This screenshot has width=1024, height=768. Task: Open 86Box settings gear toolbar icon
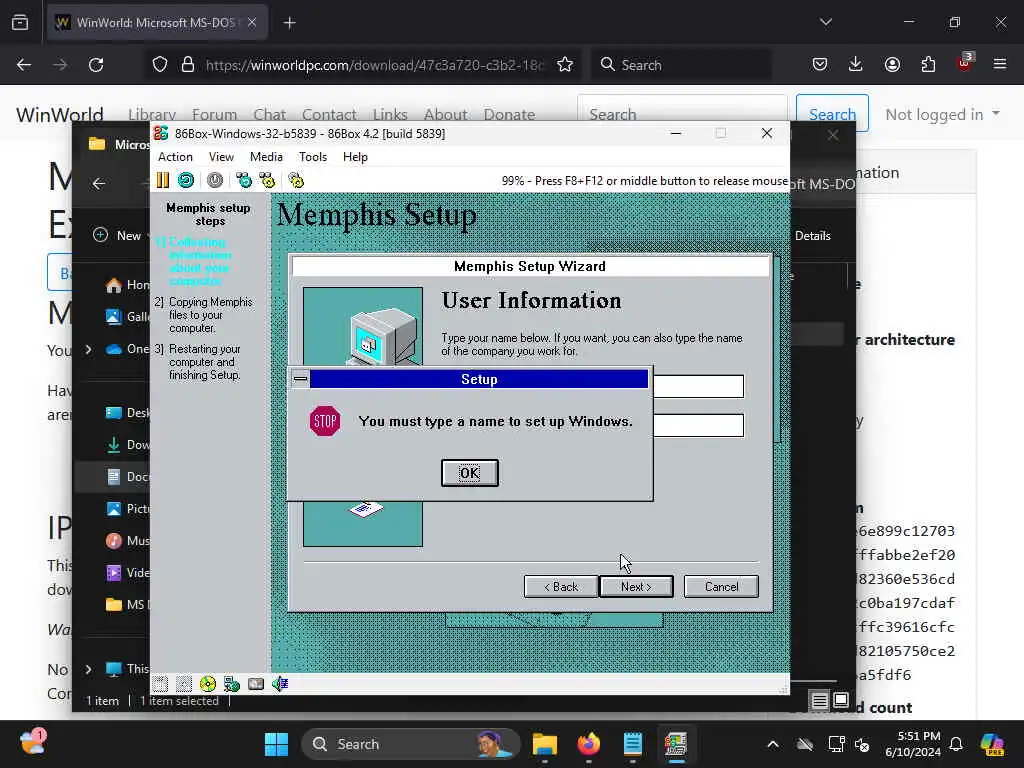pyautogui.click(x=296, y=180)
